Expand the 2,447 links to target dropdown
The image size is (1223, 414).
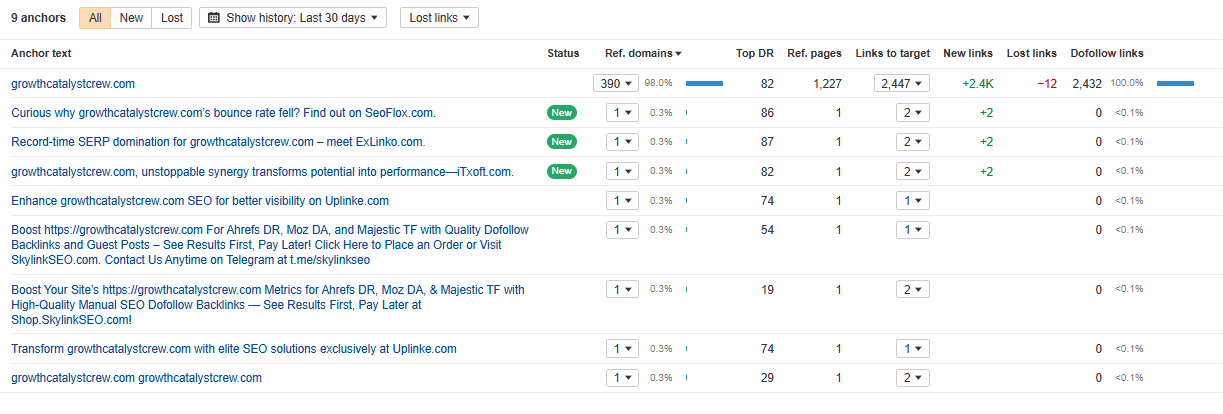pyautogui.click(x=902, y=84)
